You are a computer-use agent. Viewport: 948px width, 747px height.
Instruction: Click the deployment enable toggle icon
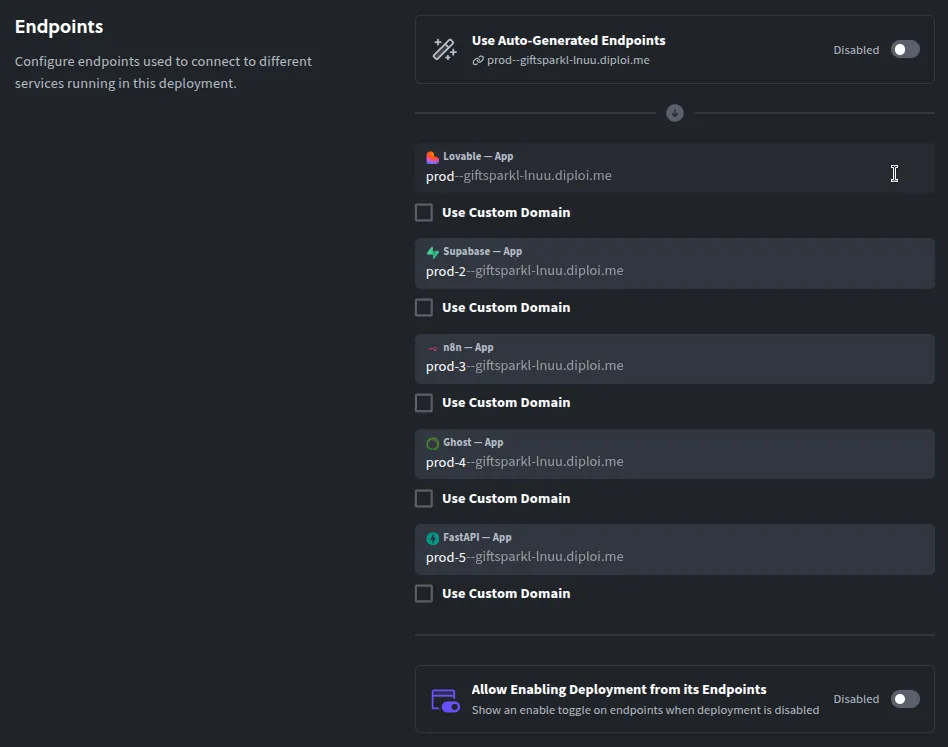coord(444,698)
